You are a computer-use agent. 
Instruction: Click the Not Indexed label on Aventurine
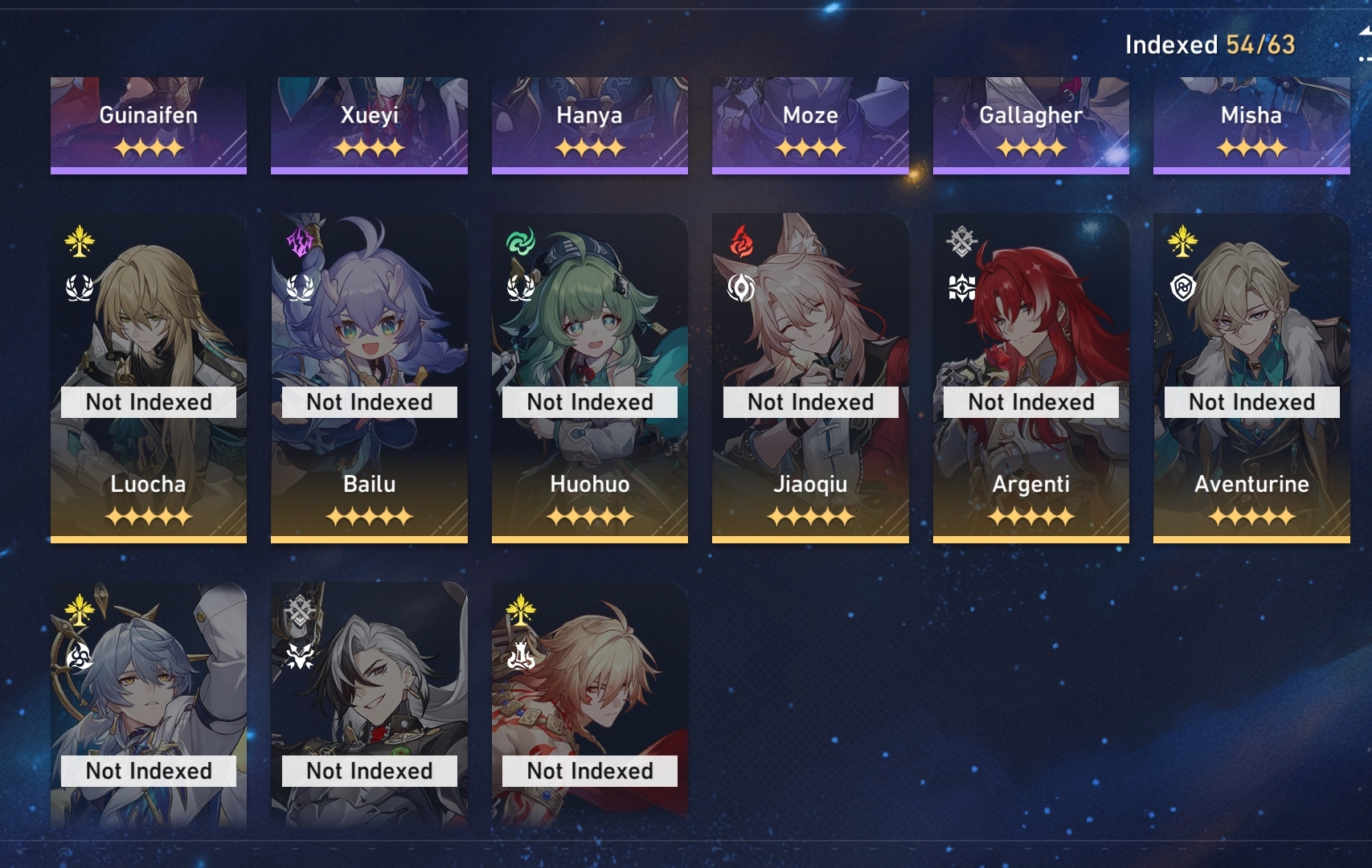[1252, 402]
